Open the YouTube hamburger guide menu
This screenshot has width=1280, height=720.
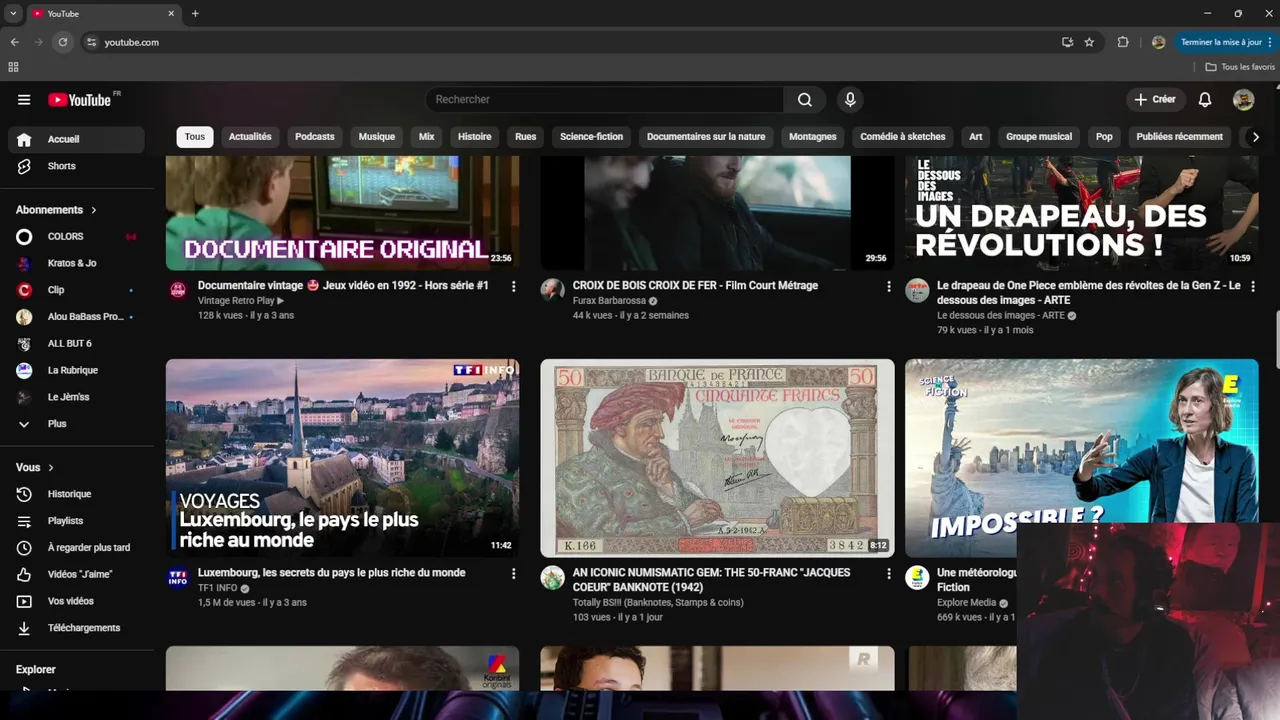pos(24,100)
